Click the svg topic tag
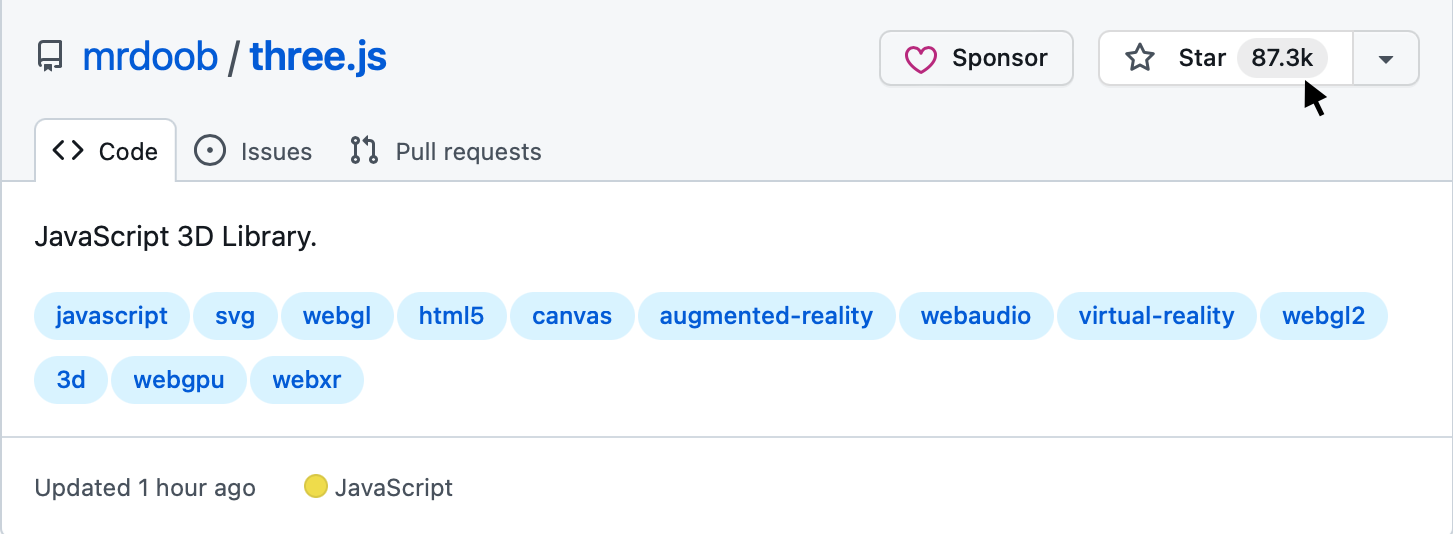Screen dimensions: 1453x534 pos(235,316)
